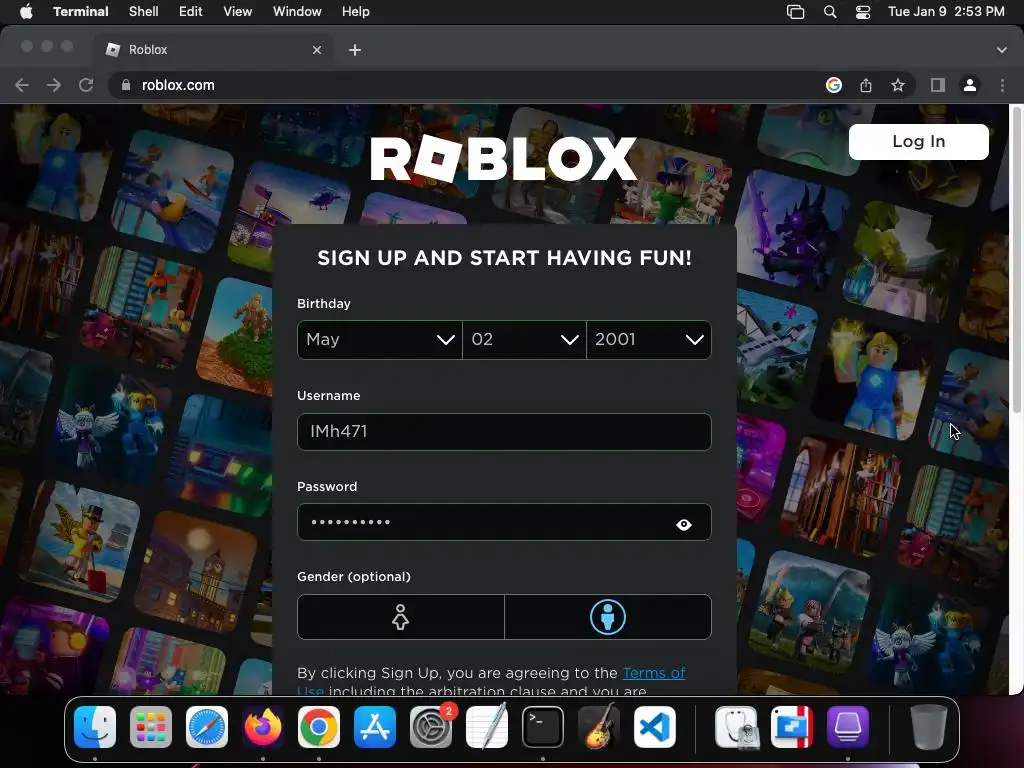The height and width of the screenshot is (768, 1024).
Task: Click the Roblox logo
Action: [504, 159]
